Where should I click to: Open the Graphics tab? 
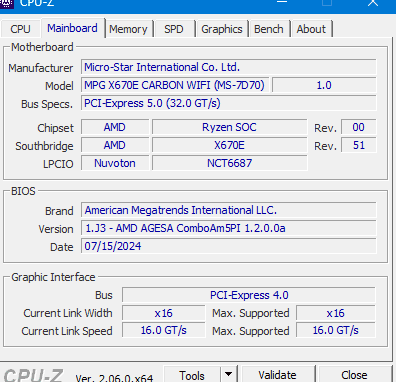click(222, 29)
